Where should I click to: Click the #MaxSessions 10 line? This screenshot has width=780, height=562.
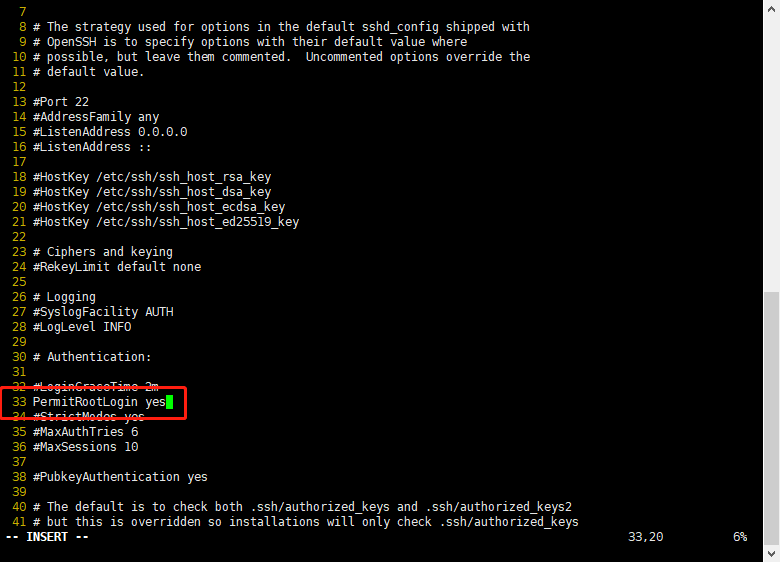point(86,447)
